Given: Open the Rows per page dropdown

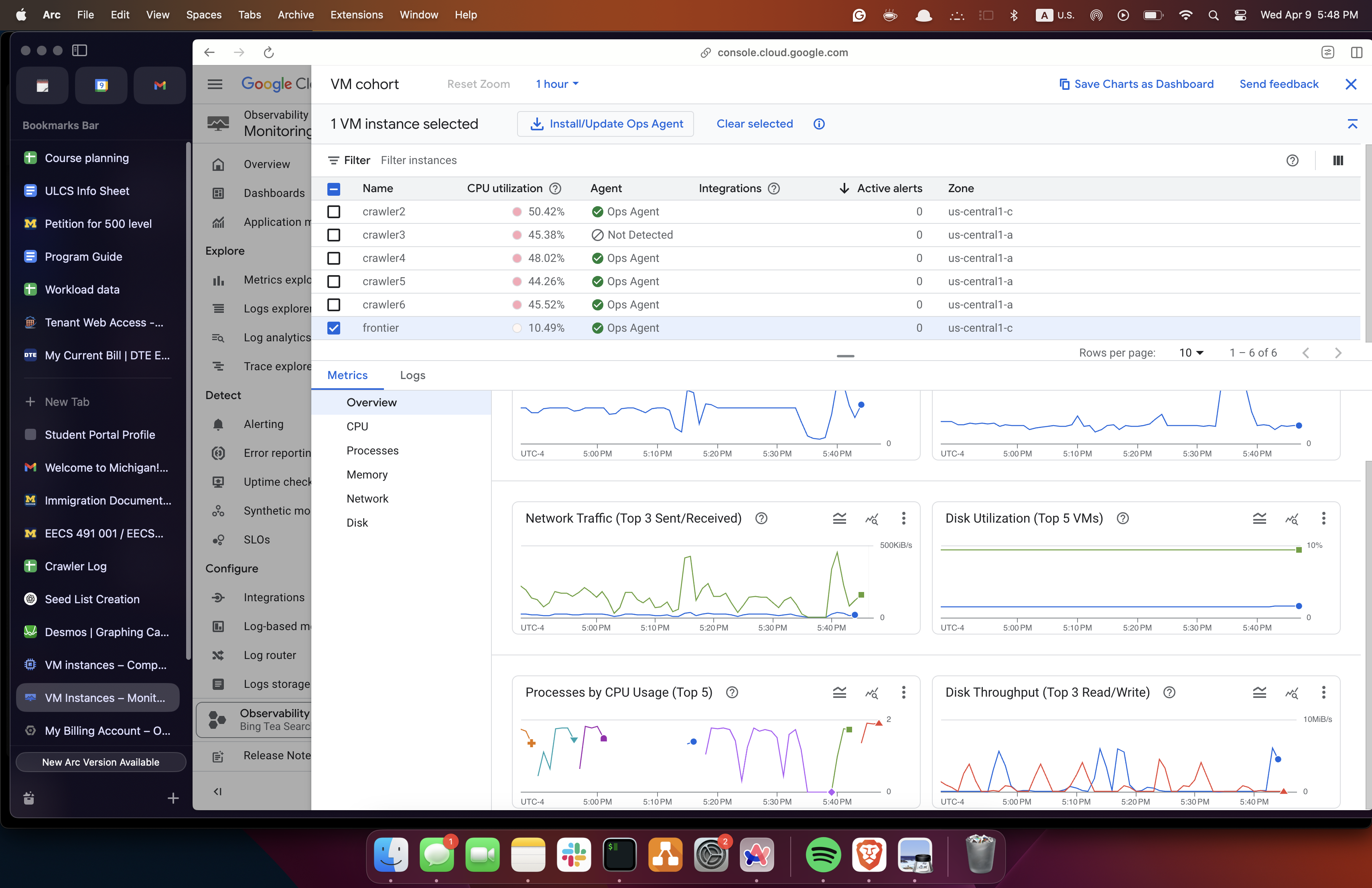Looking at the screenshot, I should (1191, 353).
